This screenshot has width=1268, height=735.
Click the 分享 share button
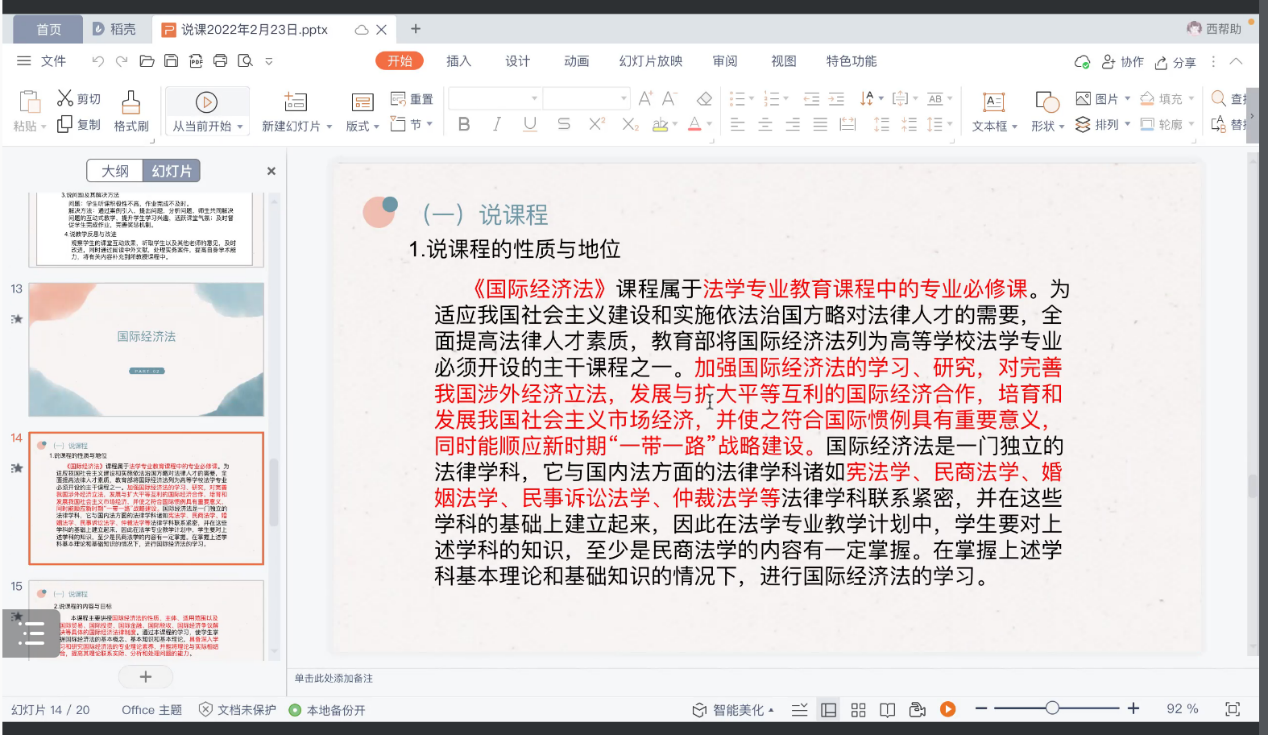pyautogui.click(x=1176, y=62)
